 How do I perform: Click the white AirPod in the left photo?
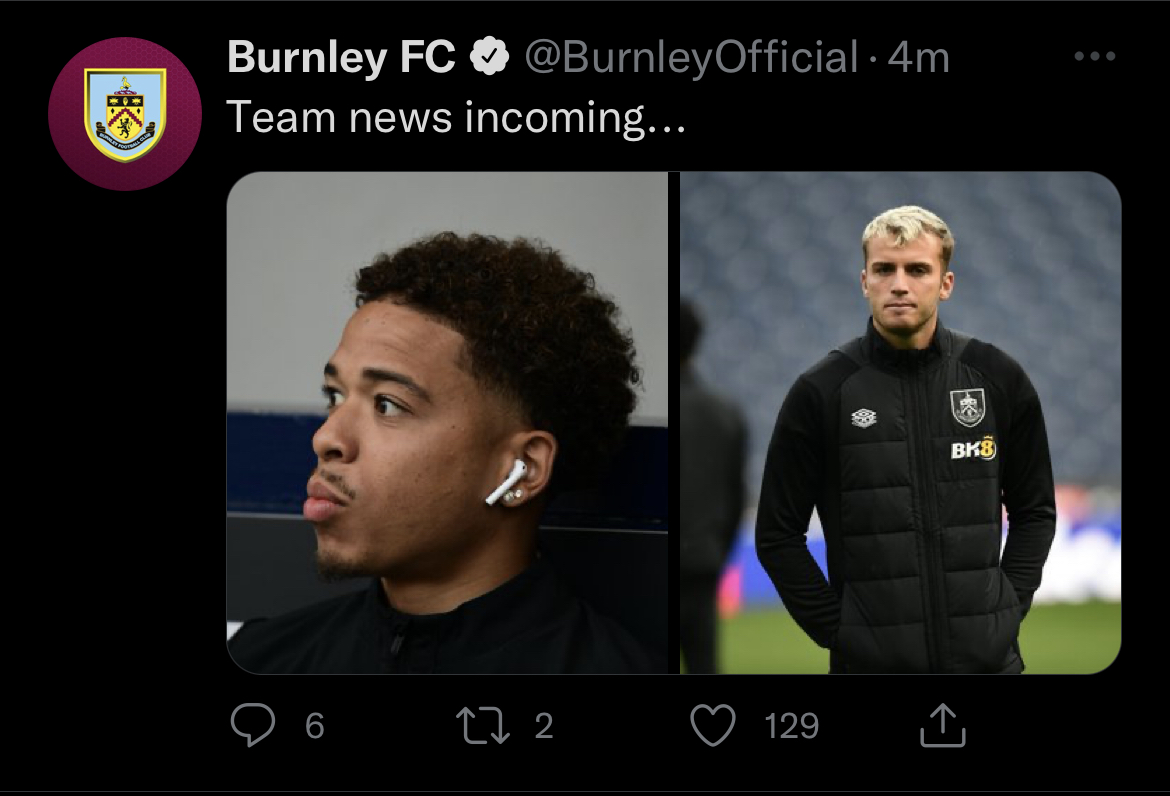pos(506,481)
